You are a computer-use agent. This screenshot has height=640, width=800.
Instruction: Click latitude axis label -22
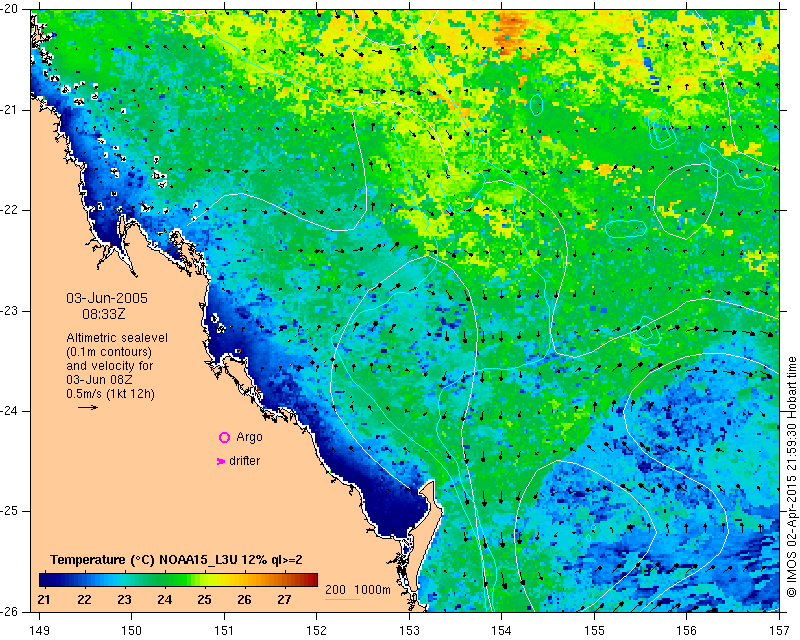tap(9, 210)
